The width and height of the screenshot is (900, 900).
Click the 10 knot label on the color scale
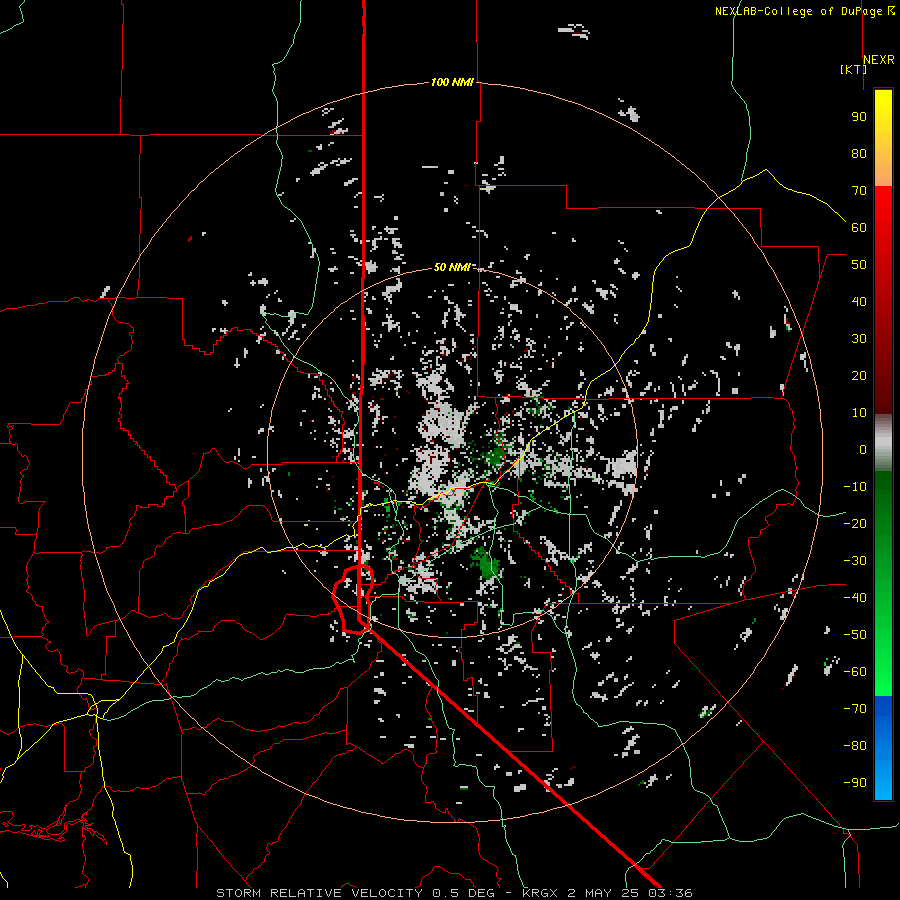[859, 413]
